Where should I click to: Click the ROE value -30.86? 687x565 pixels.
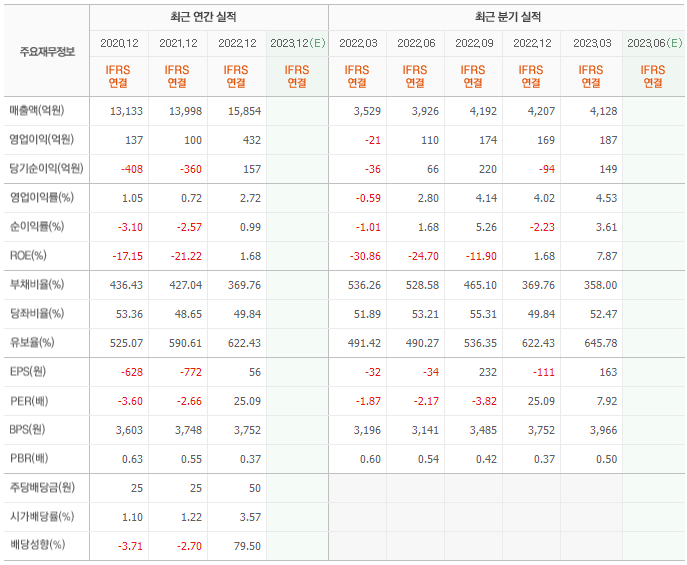point(365,256)
